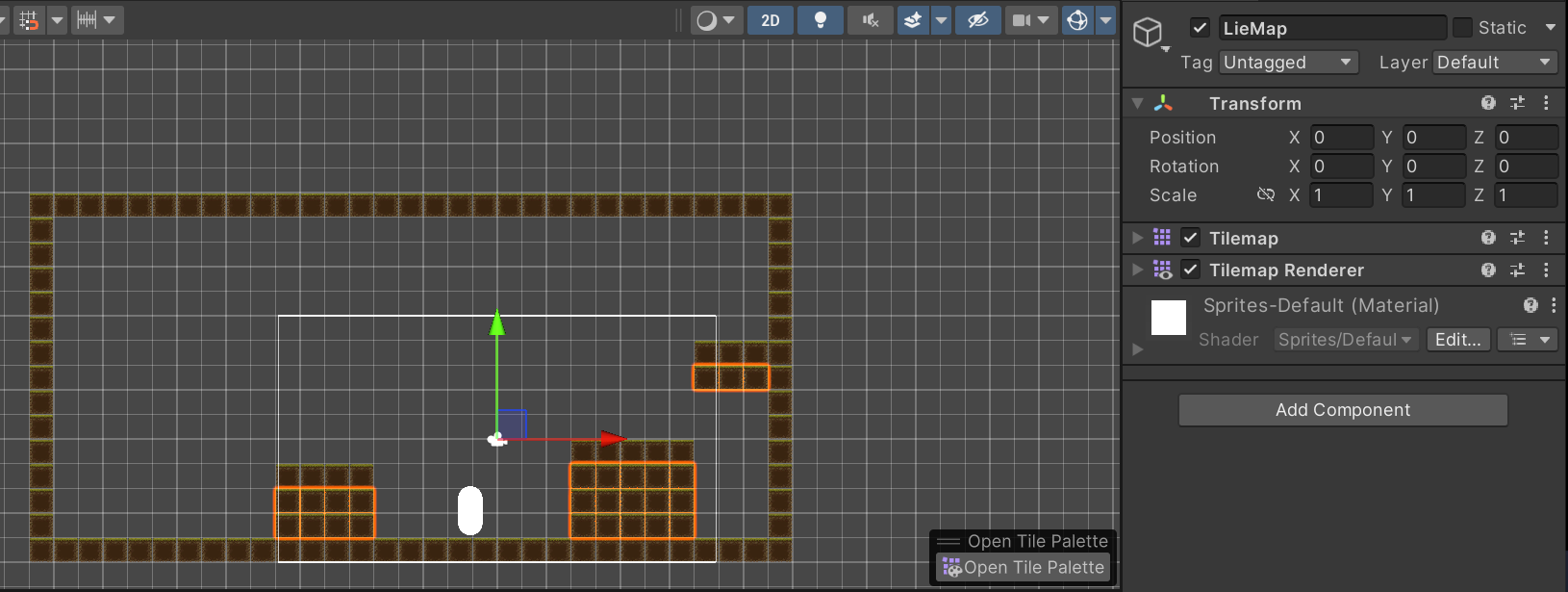Collapse the Transform component

[x=1138, y=103]
